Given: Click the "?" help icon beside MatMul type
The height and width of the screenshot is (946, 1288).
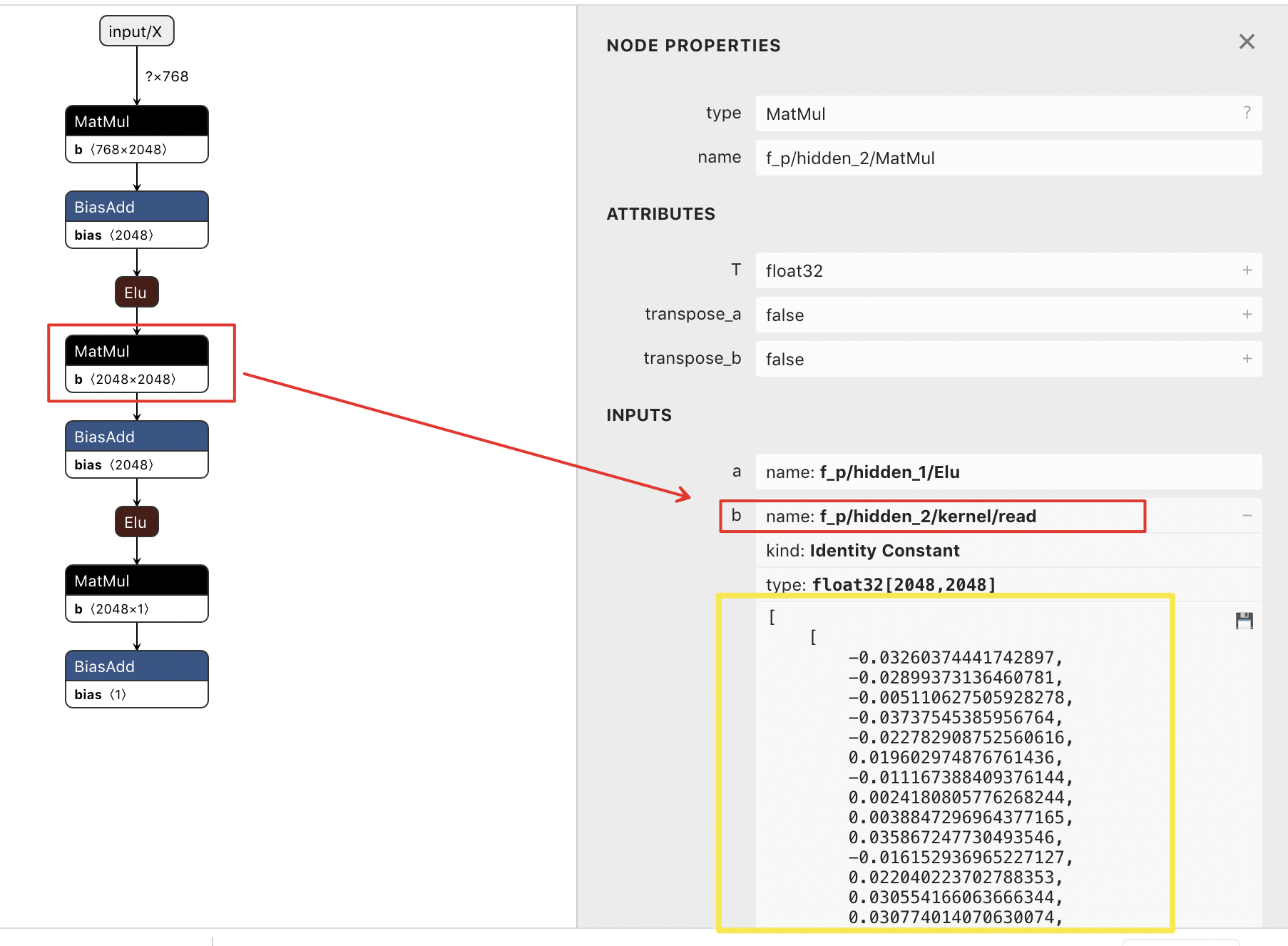Looking at the screenshot, I should click(1247, 112).
